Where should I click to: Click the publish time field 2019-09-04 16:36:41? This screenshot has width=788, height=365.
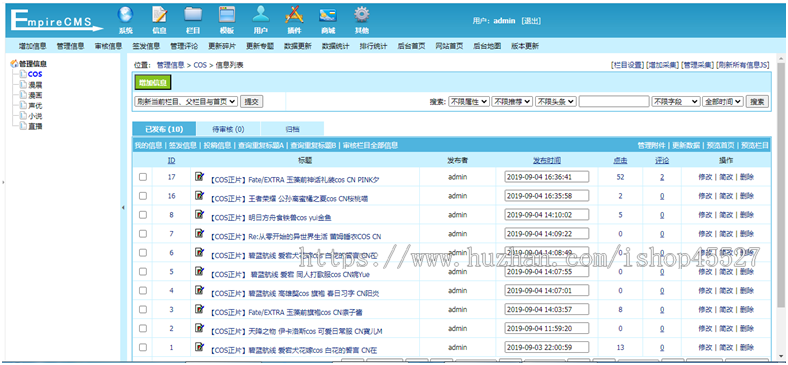(546, 177)
